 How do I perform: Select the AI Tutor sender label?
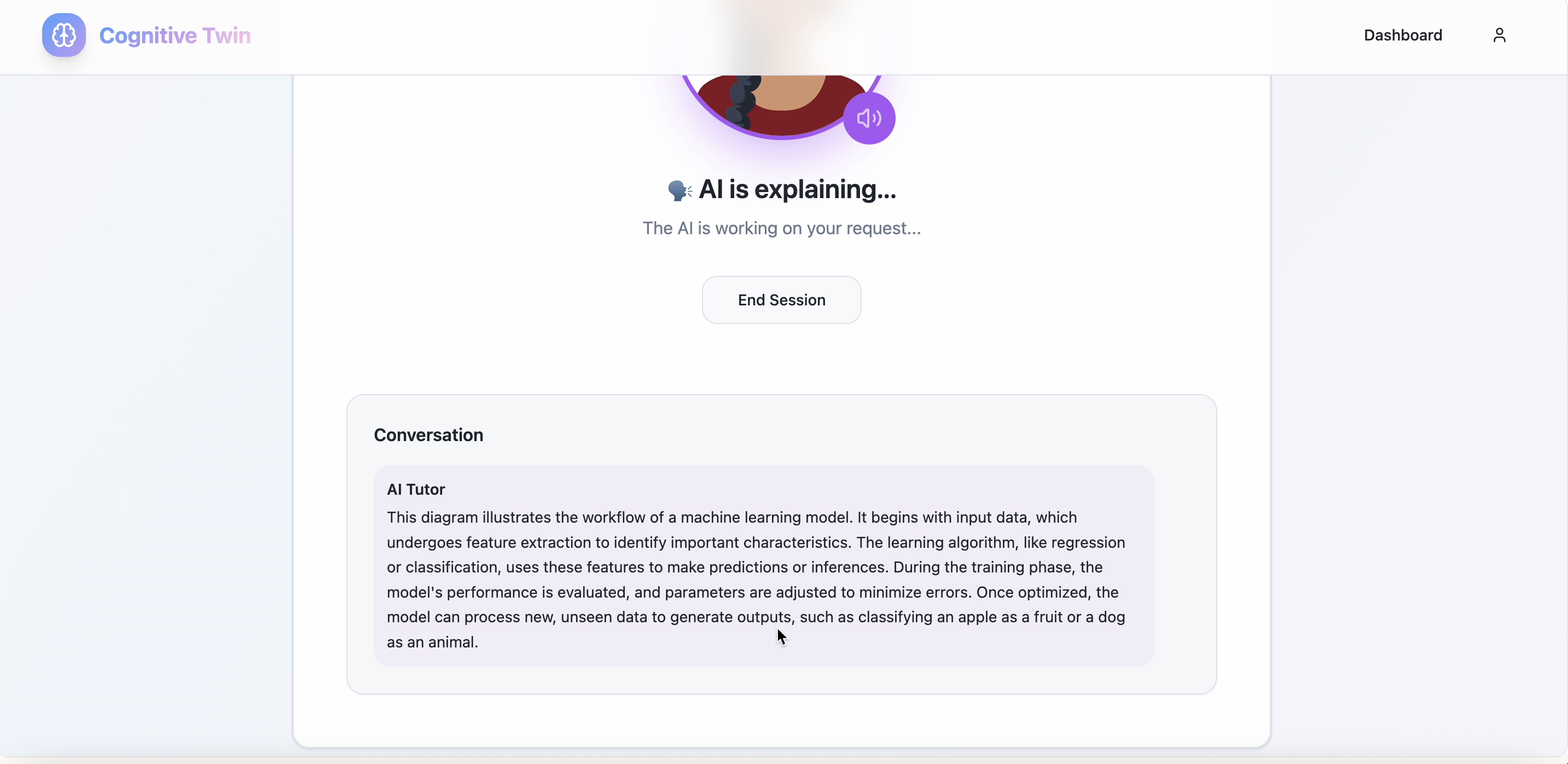click(416, 489)
